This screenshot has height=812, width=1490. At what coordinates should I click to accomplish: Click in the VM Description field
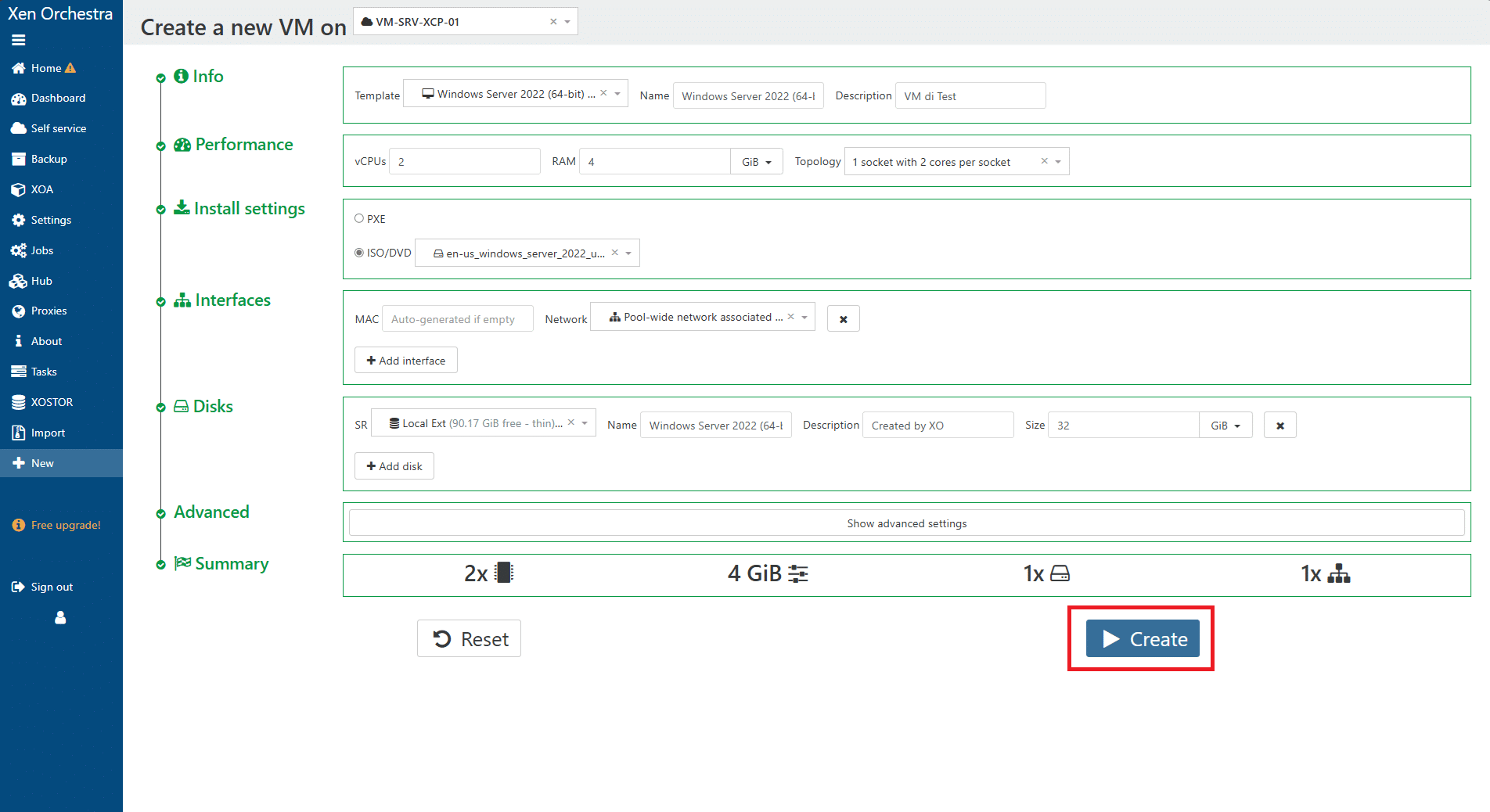coord(970,95)
